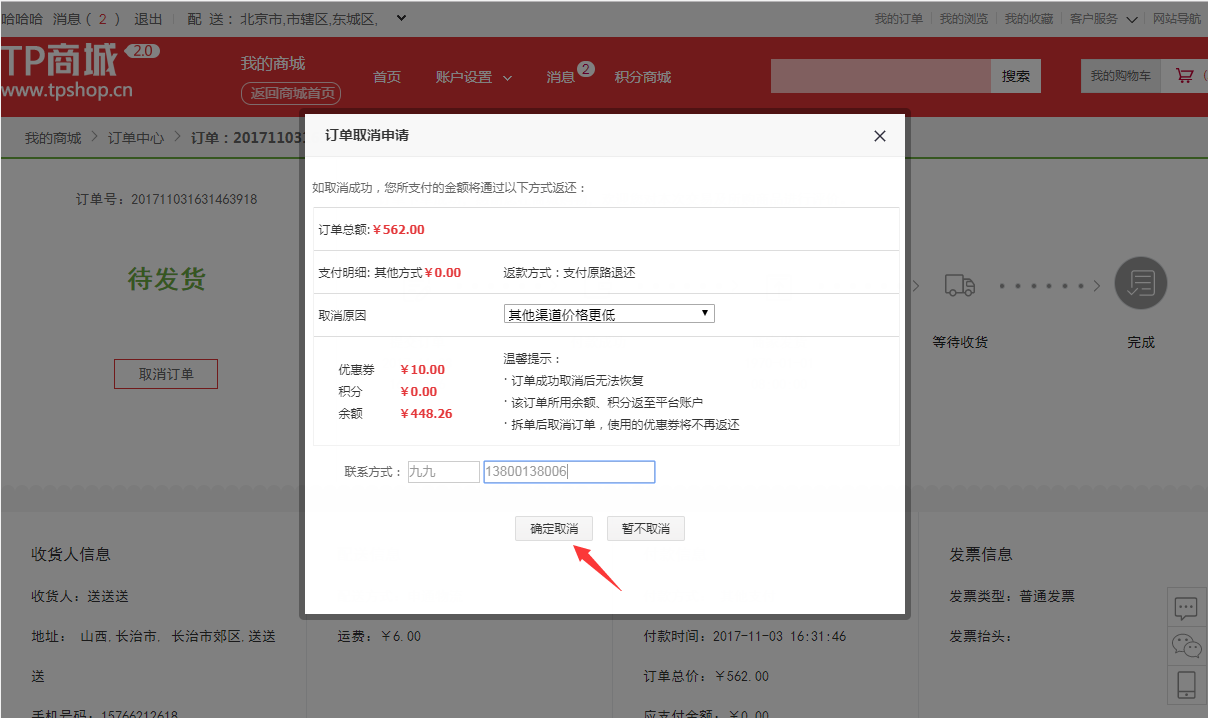Click the 搜索 search button
Image resolution: width=1208 pixels, height=718 pixels.
1016,75
